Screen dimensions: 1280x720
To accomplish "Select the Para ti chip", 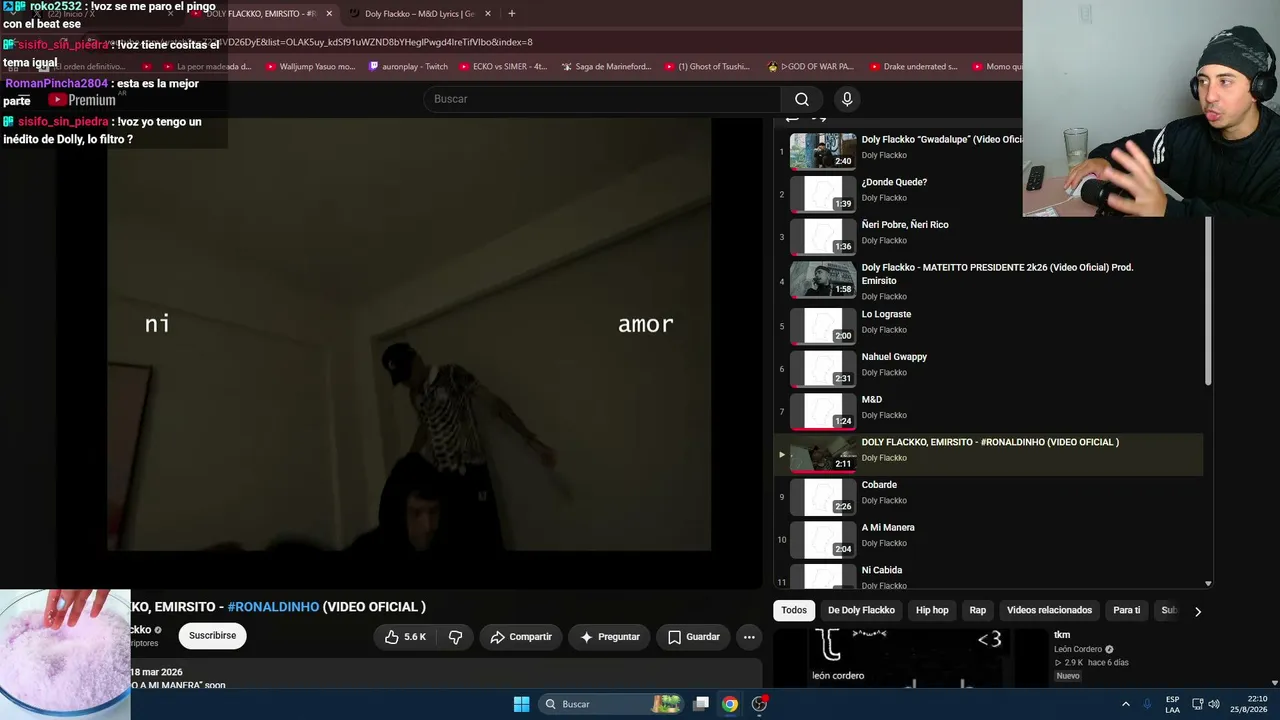I will point(1126,610).
